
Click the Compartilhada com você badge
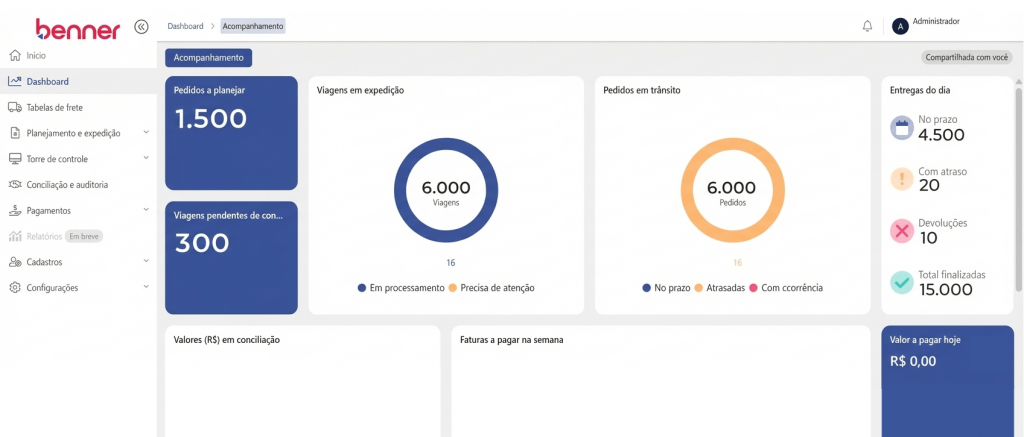(x=967, y=57)
